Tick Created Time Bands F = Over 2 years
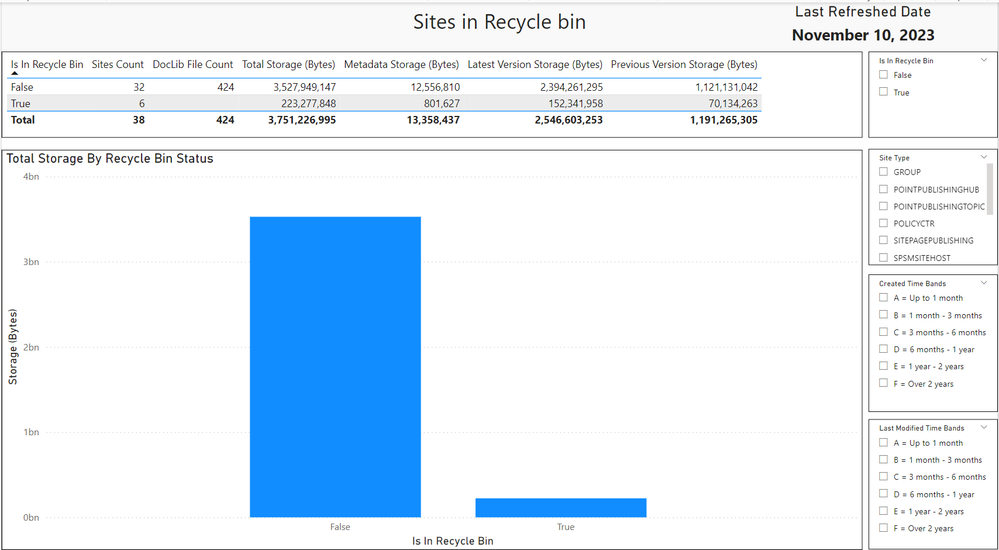 click(x=883, y=383)
